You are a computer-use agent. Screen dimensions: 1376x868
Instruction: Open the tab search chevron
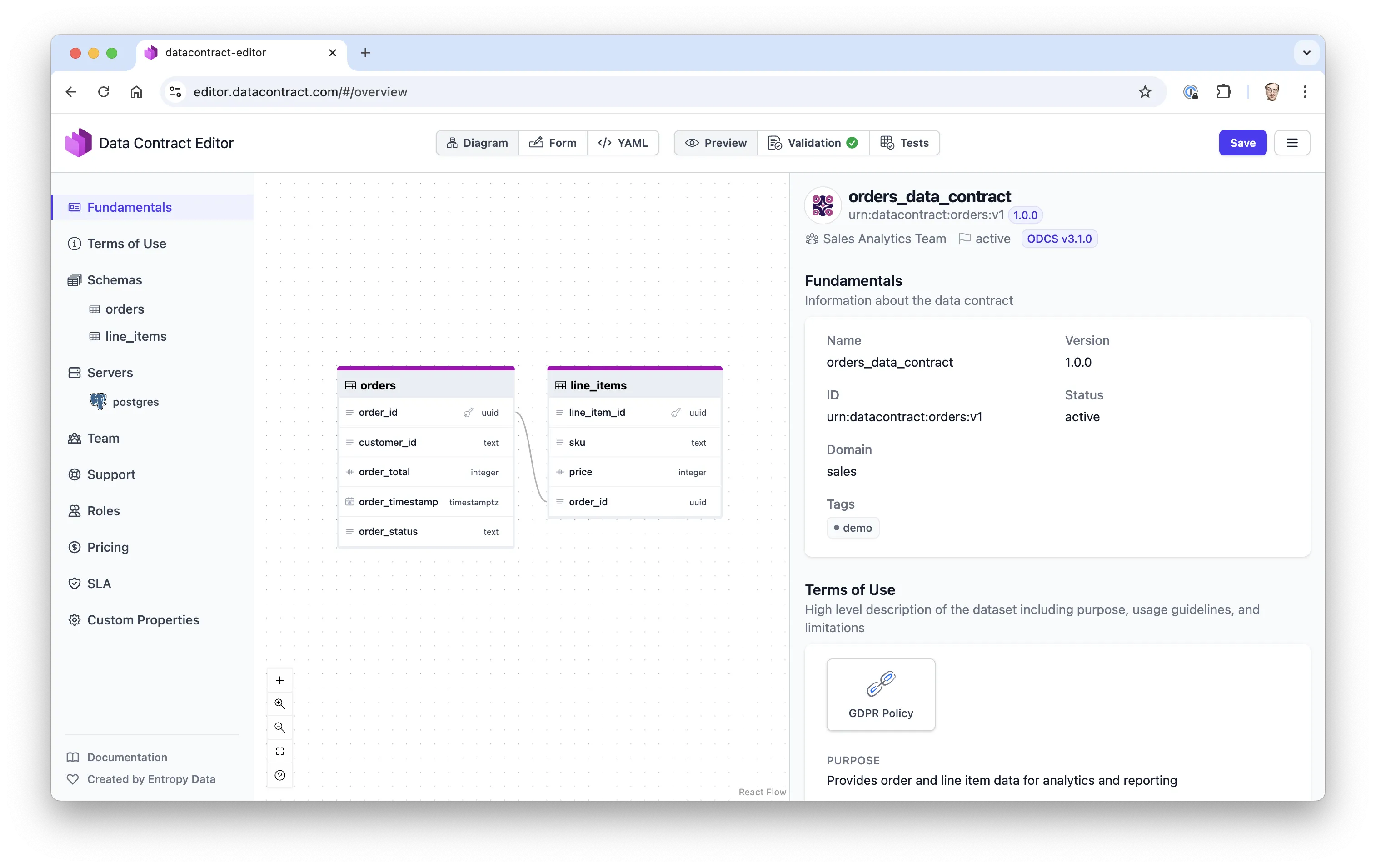(x=1305, y=53)
